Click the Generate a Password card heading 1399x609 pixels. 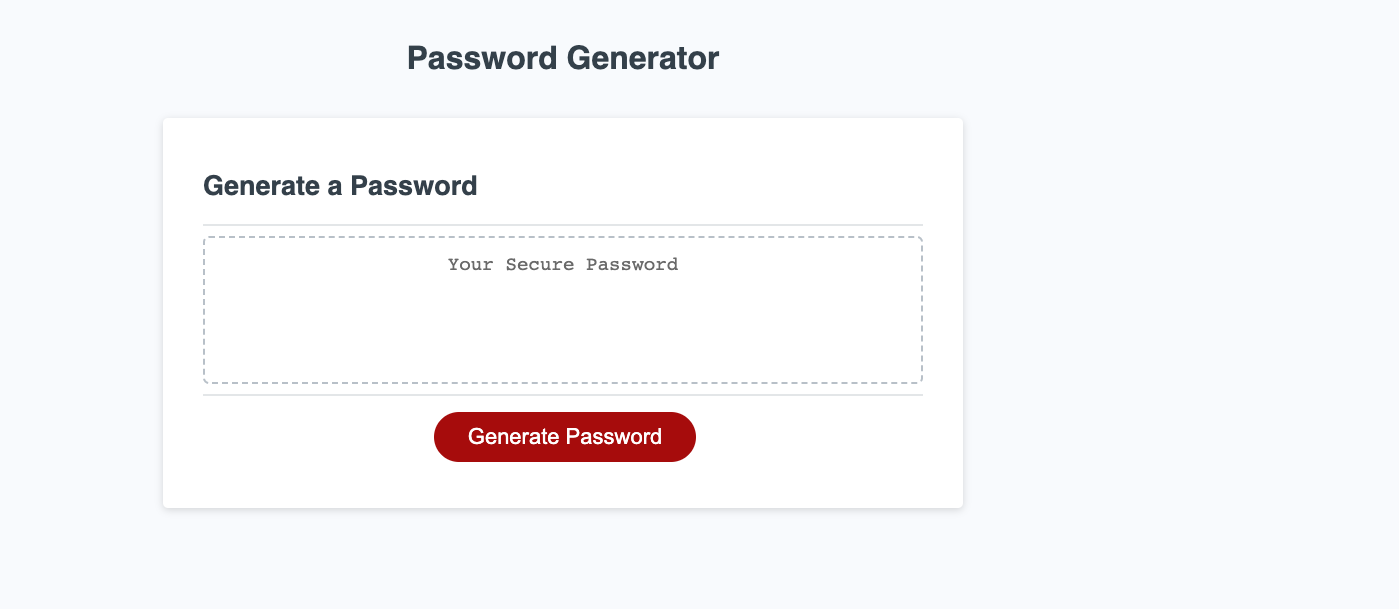coord(340,186)
